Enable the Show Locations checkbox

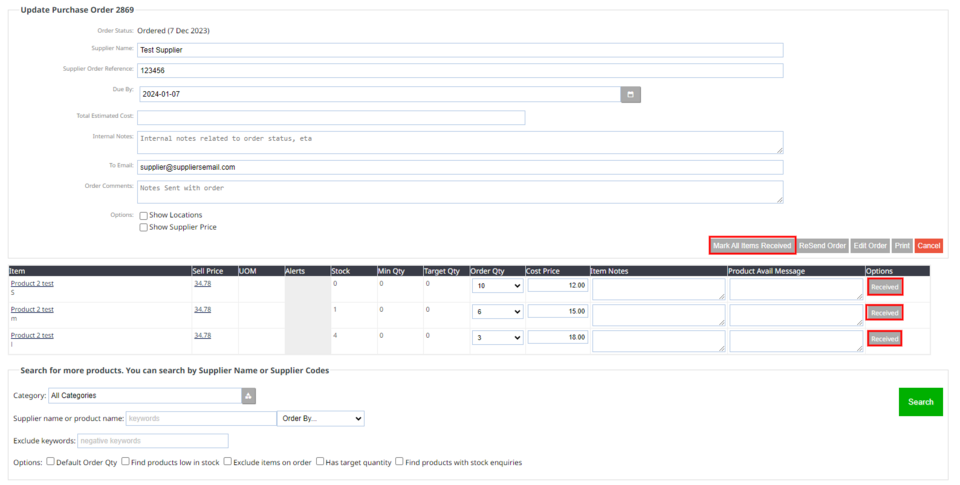coord(144,215)
